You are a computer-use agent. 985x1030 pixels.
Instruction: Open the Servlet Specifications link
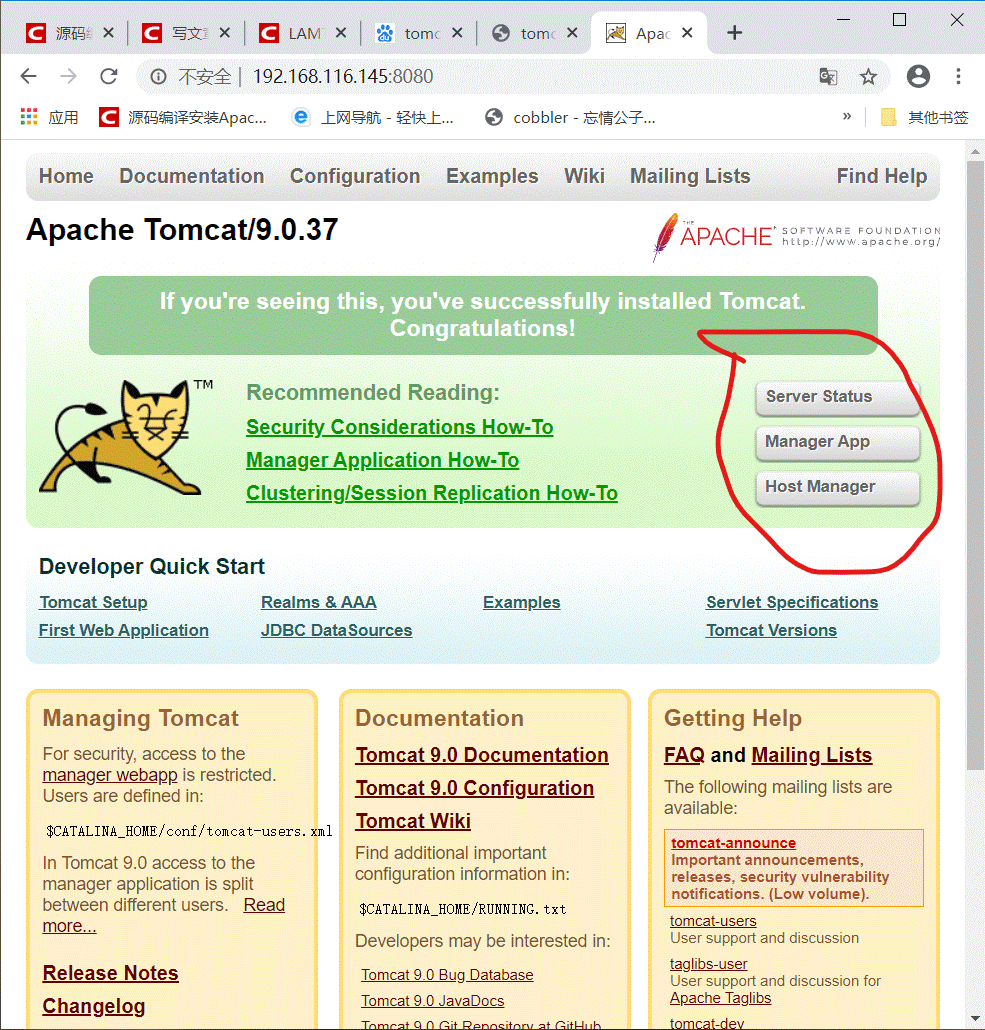click(792, 602)
